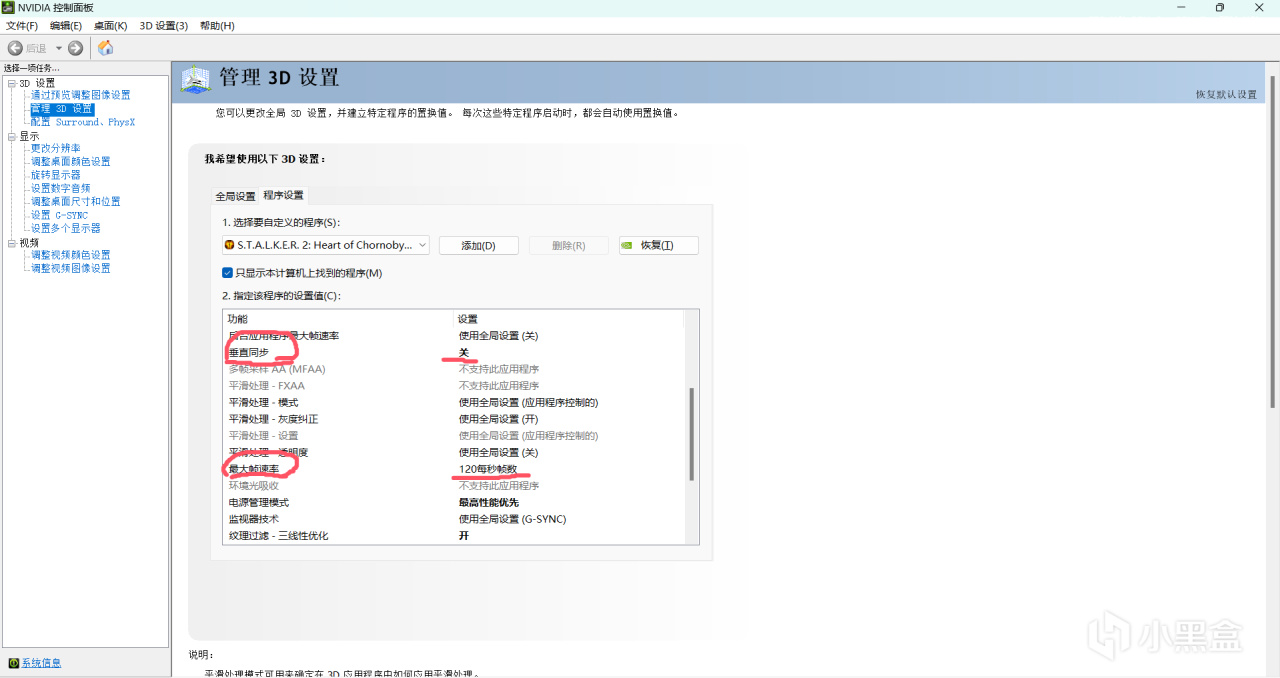Click the settings list vertical scrollbar

pos(691,434)
